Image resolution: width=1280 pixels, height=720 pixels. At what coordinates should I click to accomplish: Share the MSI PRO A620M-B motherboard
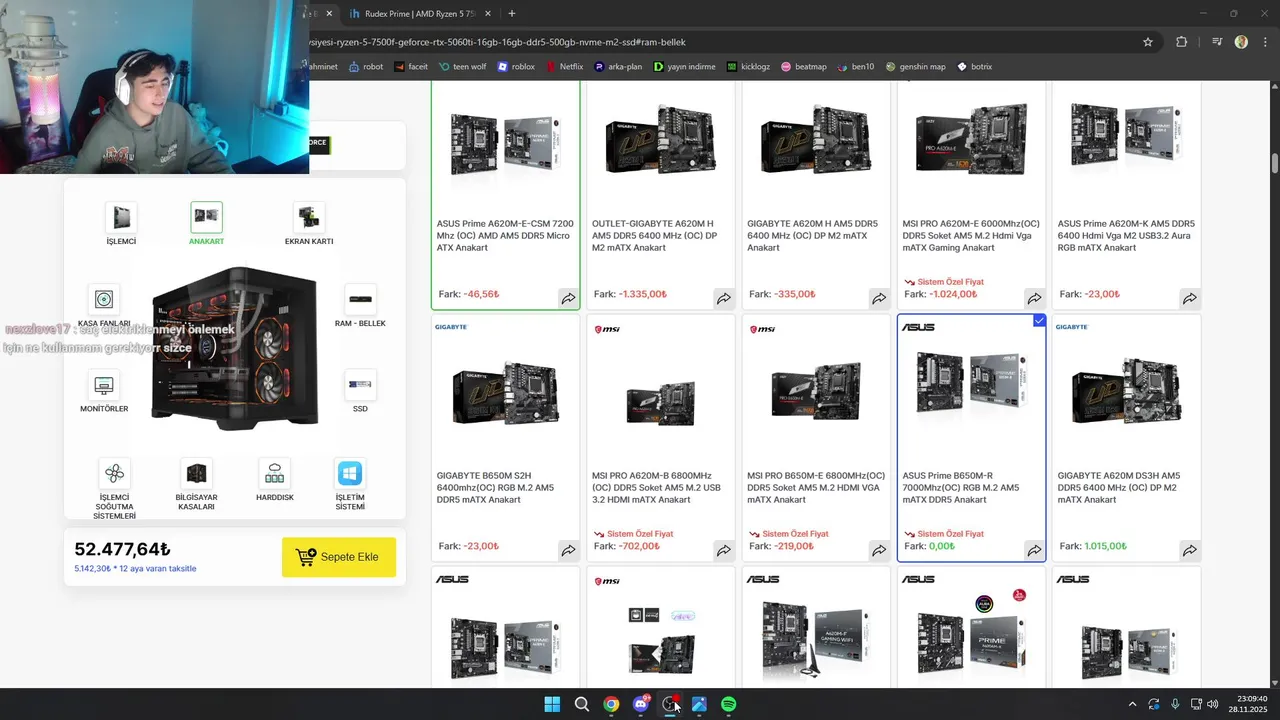(723, 550)
